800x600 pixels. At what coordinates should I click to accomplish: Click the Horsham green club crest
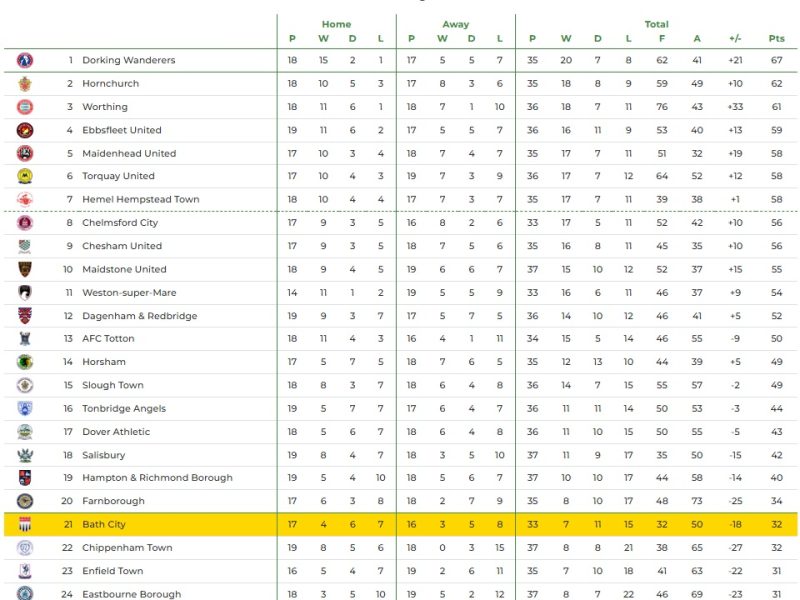click(25, 362)
